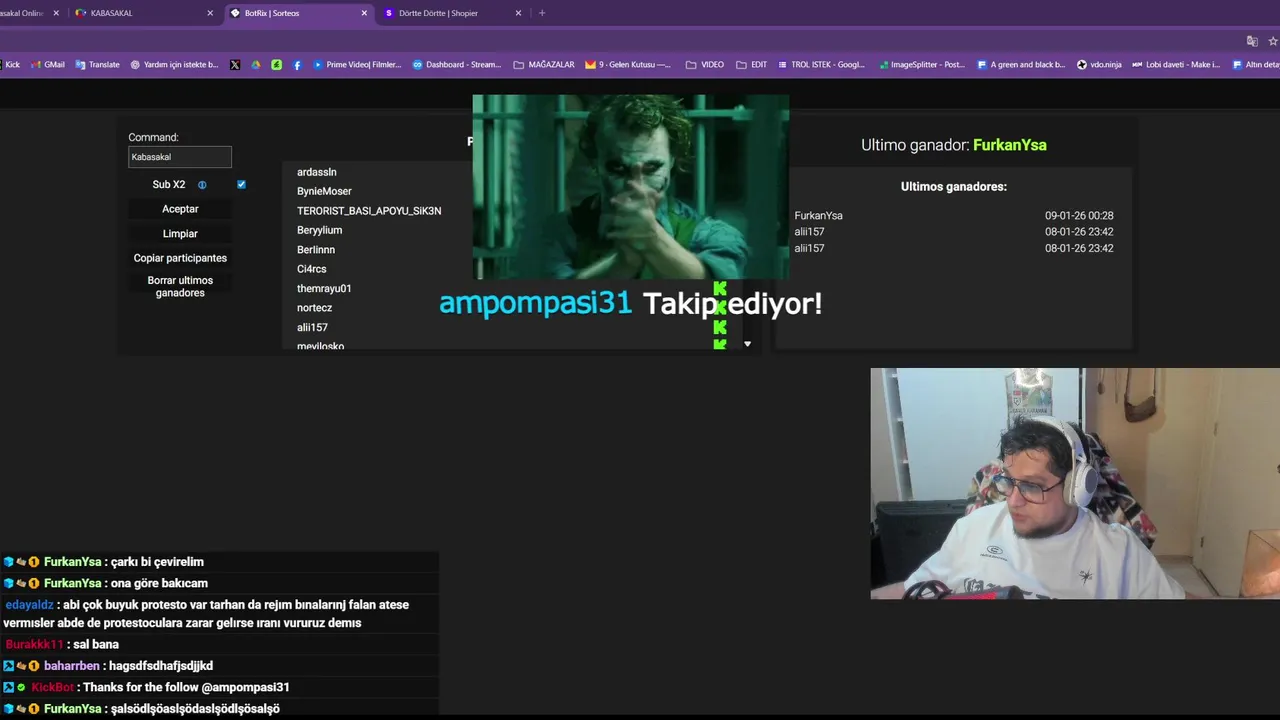Open the 'Lobi daveti - Make' bookmark
Image resolution: width=1280 pixels, height=720 pixels.
[1176, 65]
